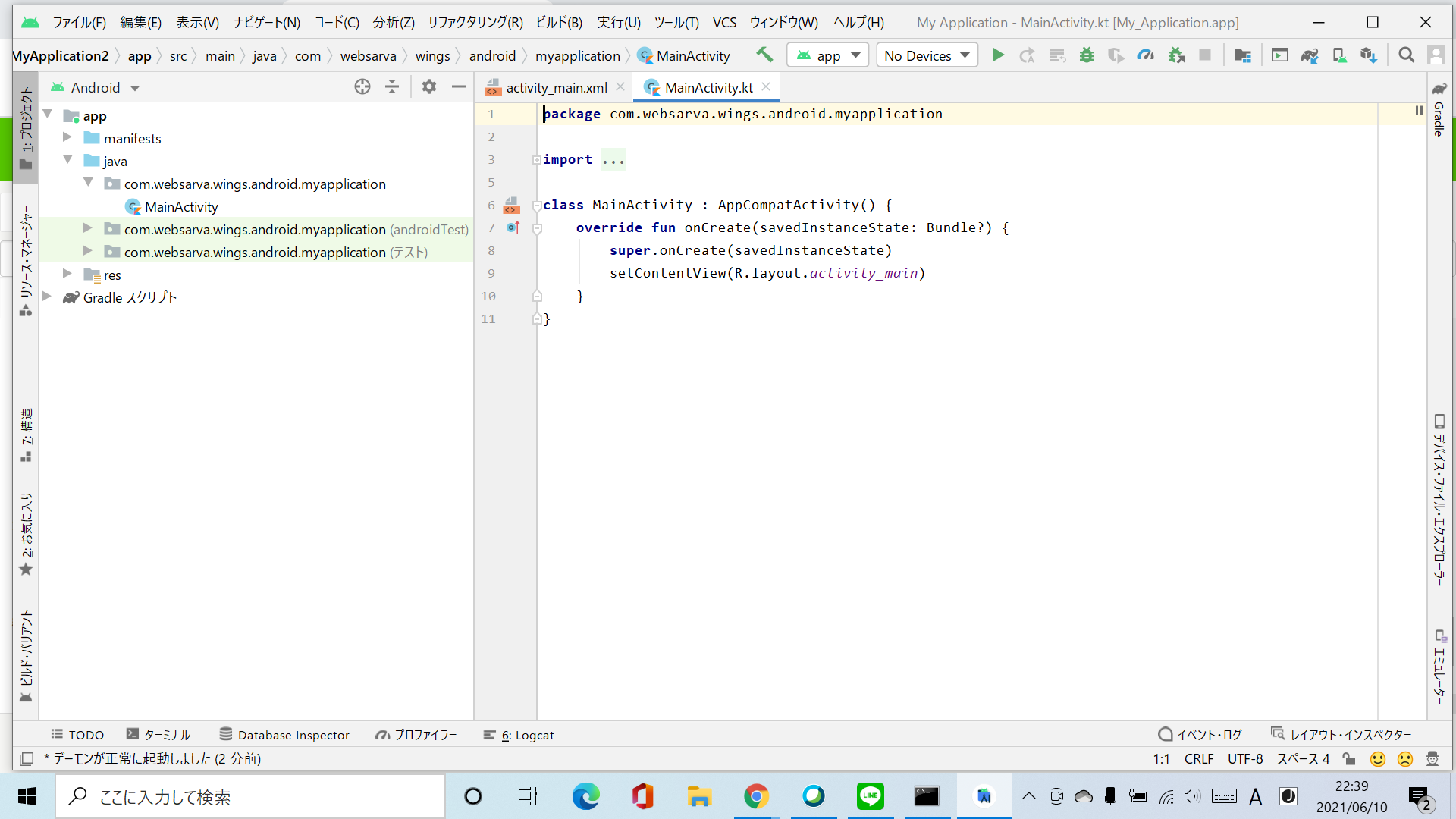This screenshot has width=1456, height=819.
Task: Click the locate current file target icon
Action: pos(362,87)
